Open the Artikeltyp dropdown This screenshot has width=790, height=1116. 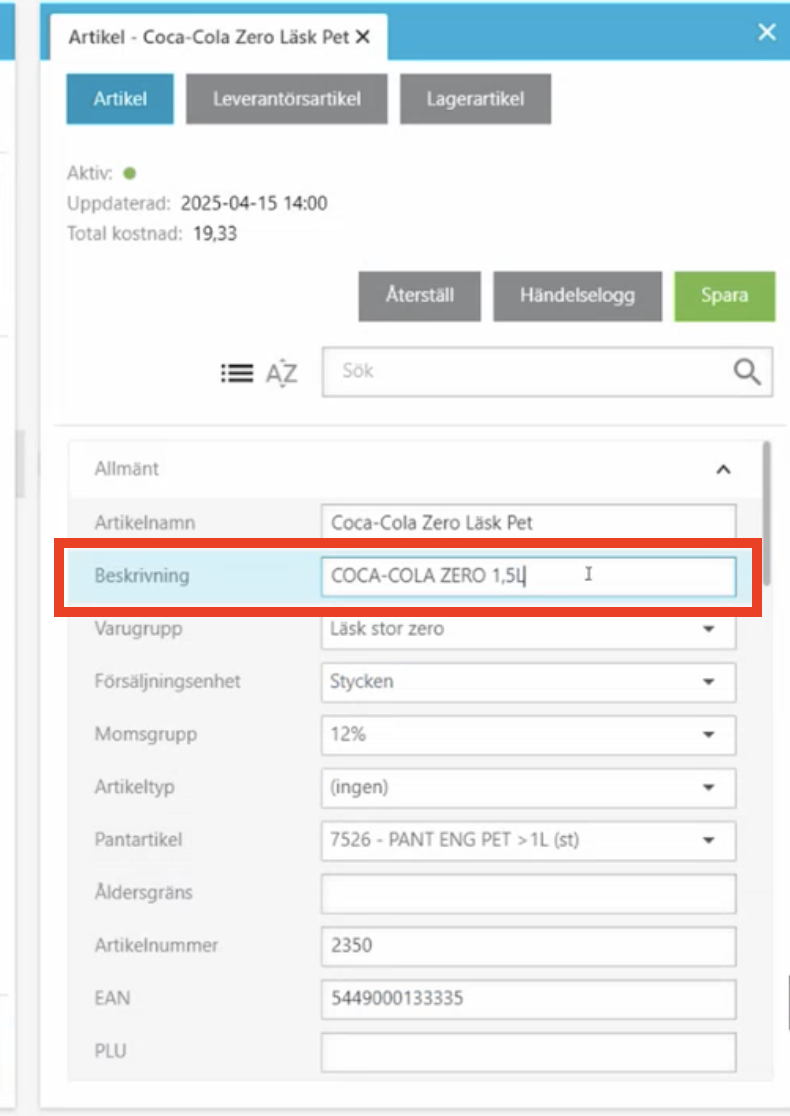528,787
